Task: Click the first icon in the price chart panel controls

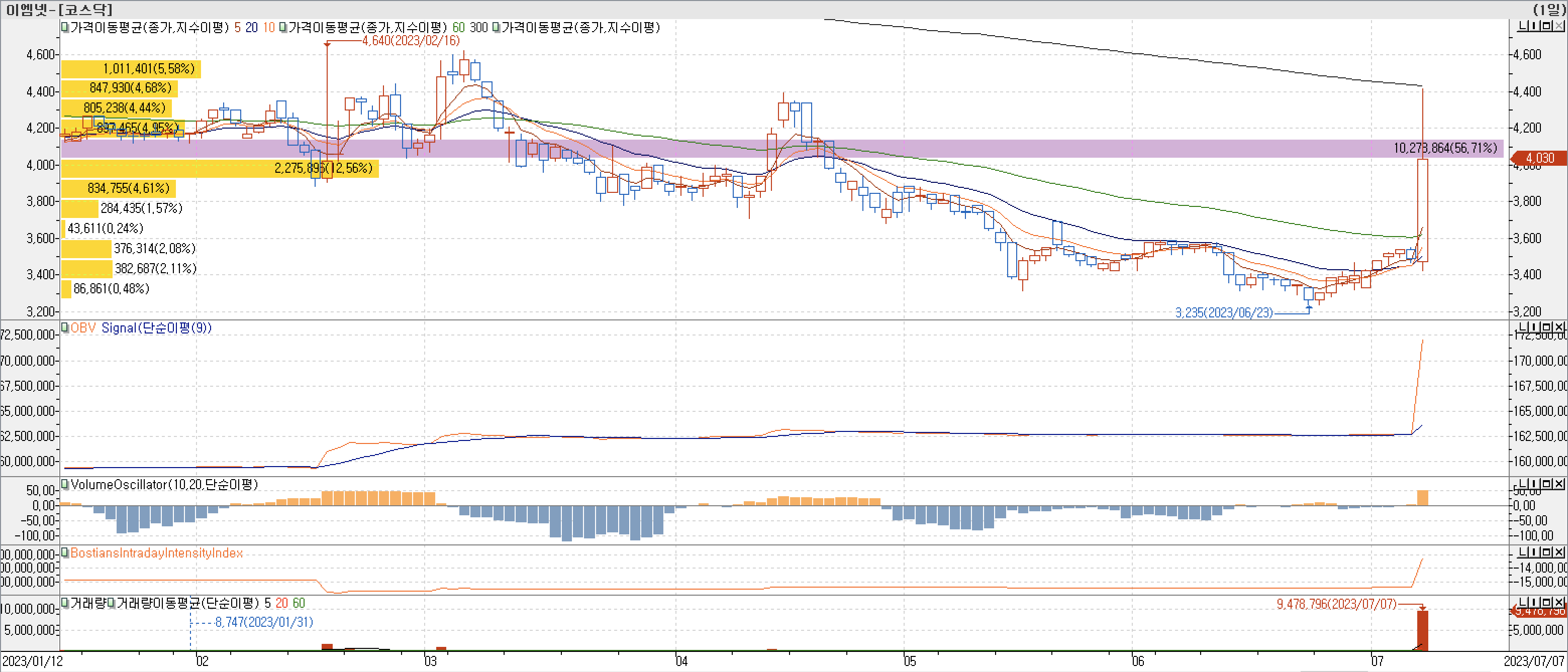Action: [x=1523, y=26]
